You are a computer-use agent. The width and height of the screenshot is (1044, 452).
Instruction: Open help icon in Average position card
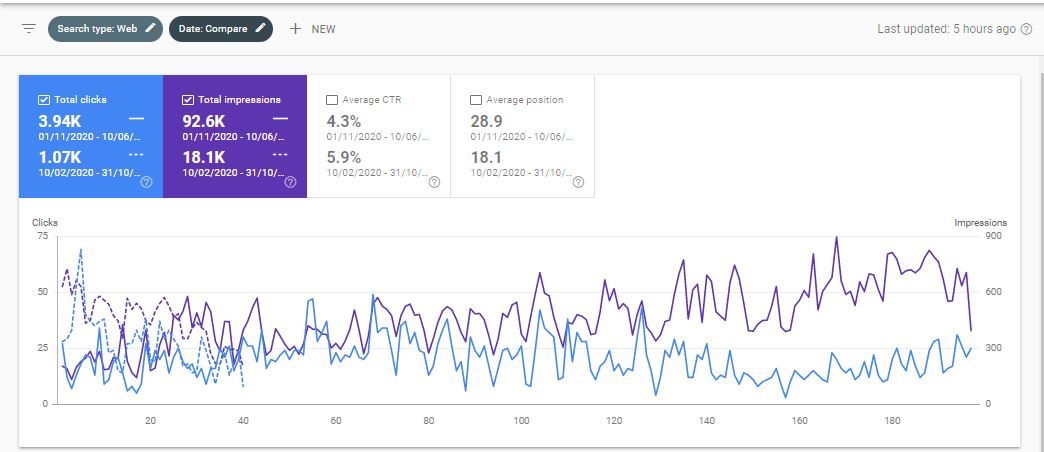(578, 182)
